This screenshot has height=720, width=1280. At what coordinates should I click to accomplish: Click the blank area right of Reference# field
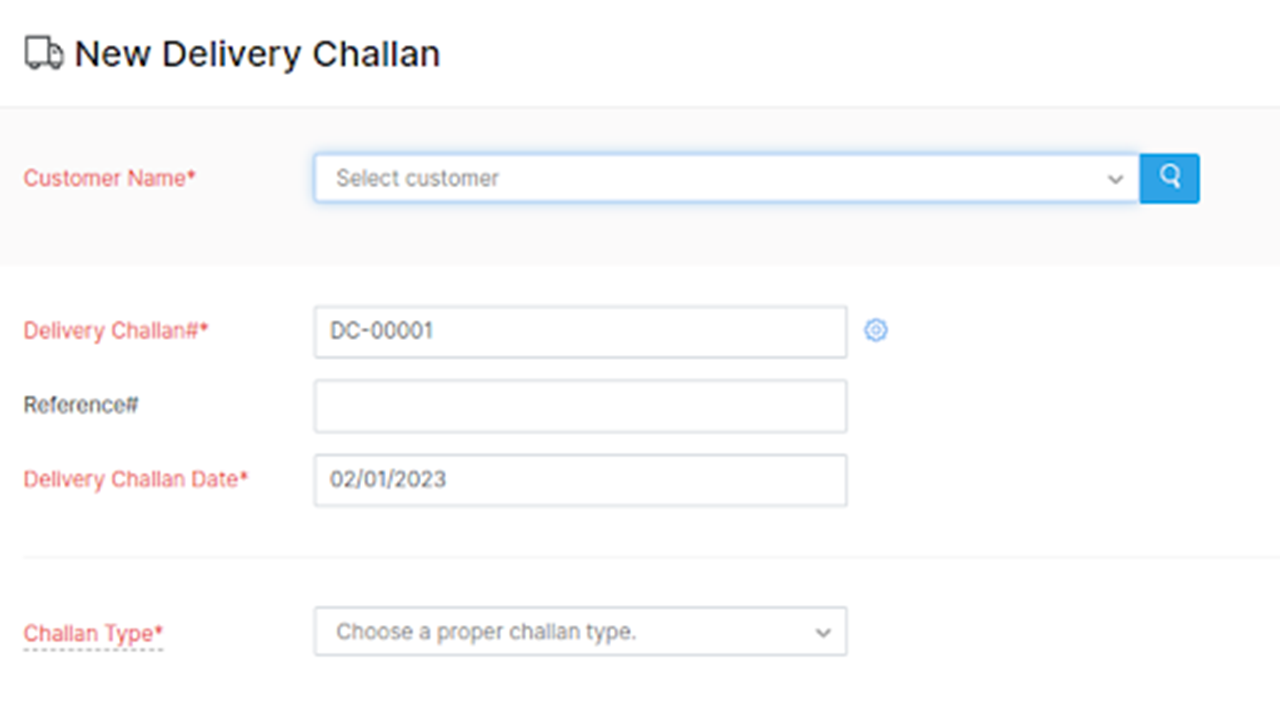[x=1050, y=406]
